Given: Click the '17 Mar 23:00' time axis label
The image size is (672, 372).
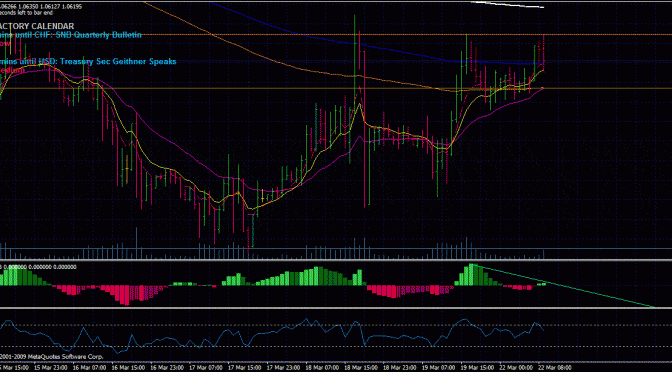Looking at the screenshot, I should 283,368.
